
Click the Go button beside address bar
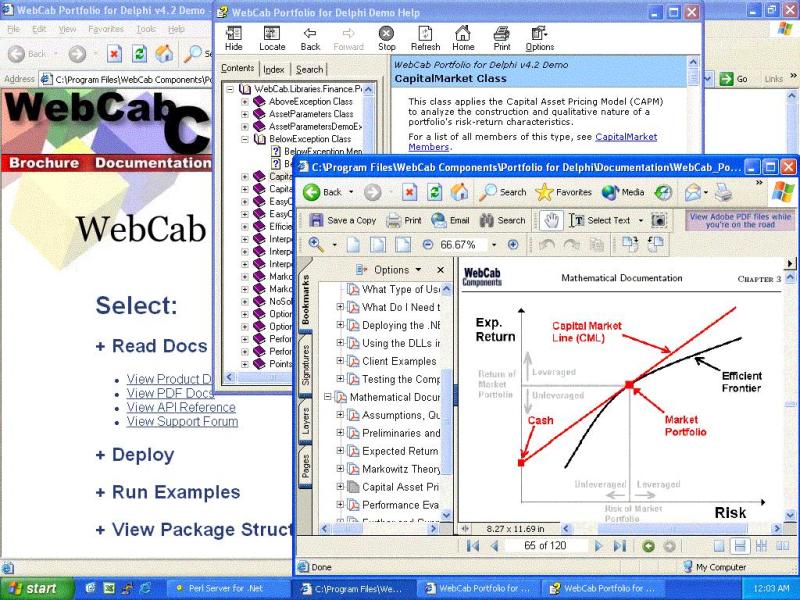click(x=734, y=79)
